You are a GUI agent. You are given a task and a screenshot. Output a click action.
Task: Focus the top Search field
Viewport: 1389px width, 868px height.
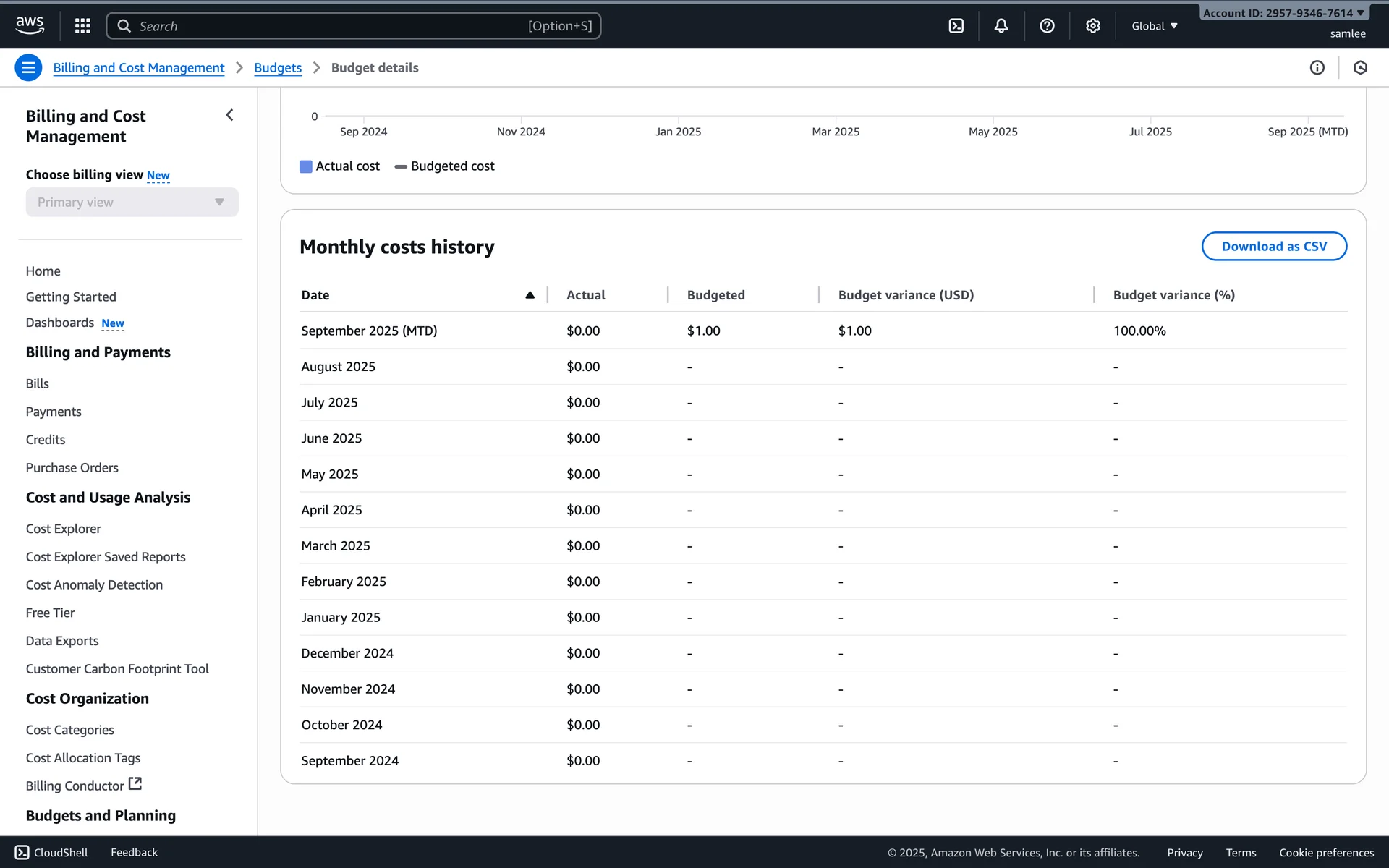(353, 26)
